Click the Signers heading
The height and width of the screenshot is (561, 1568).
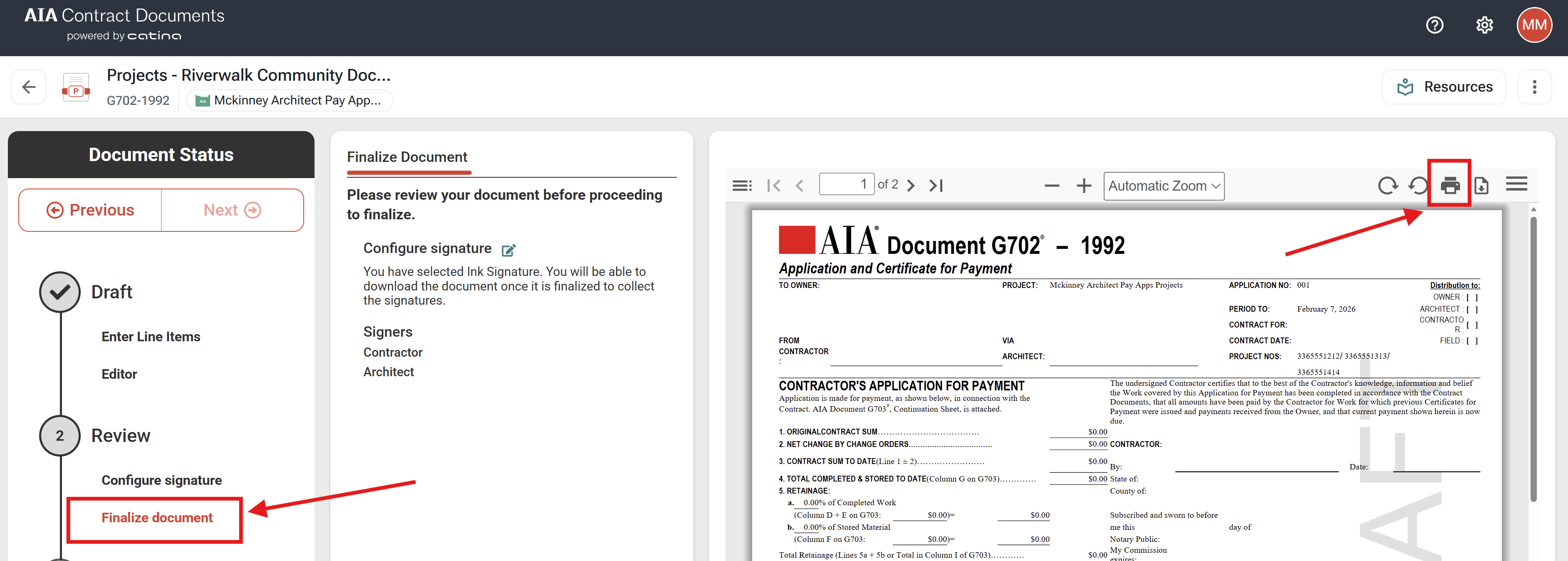[388, 332]
